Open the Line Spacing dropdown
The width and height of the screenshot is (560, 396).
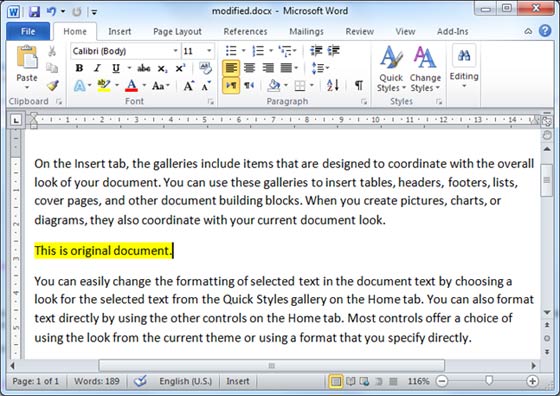coord(320,68)
